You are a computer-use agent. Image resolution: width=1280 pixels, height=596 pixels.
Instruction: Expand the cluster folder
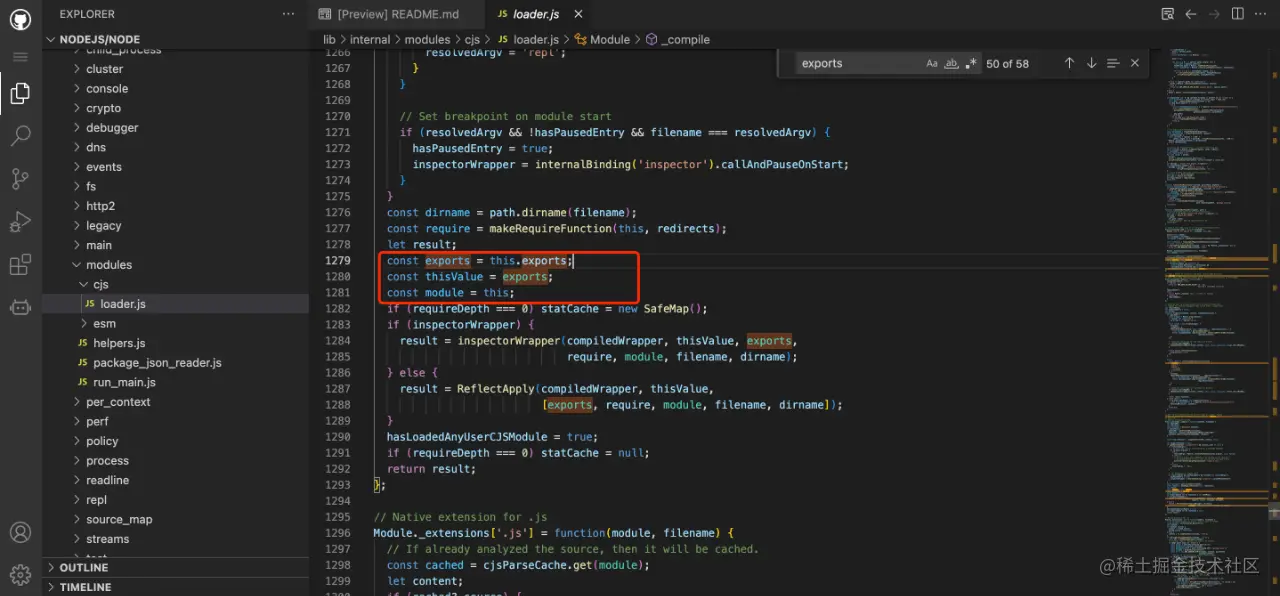tap(175, 69)
